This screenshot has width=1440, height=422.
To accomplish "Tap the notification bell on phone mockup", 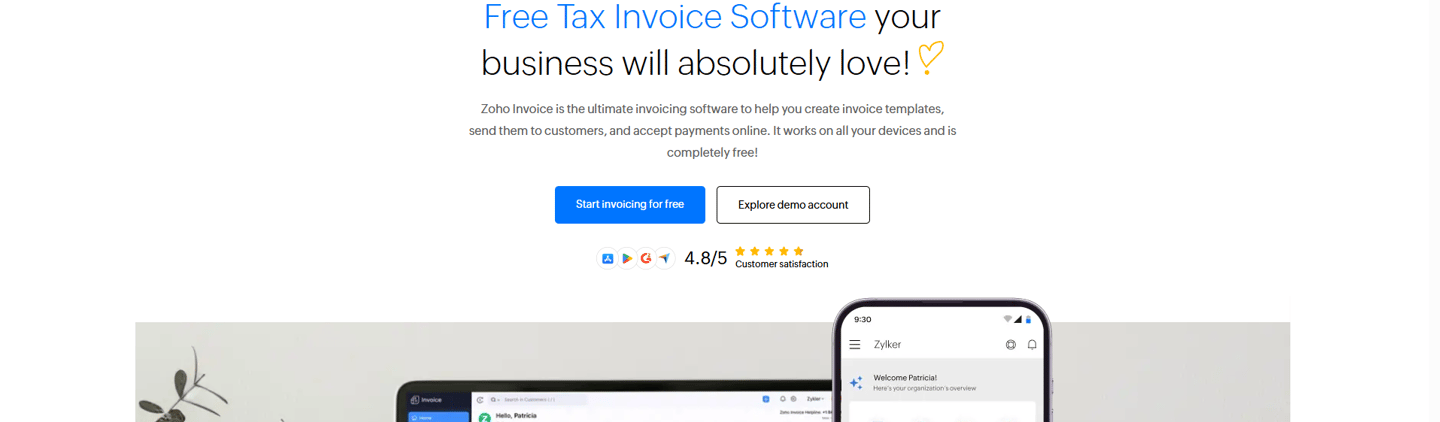I will 1032,344.
